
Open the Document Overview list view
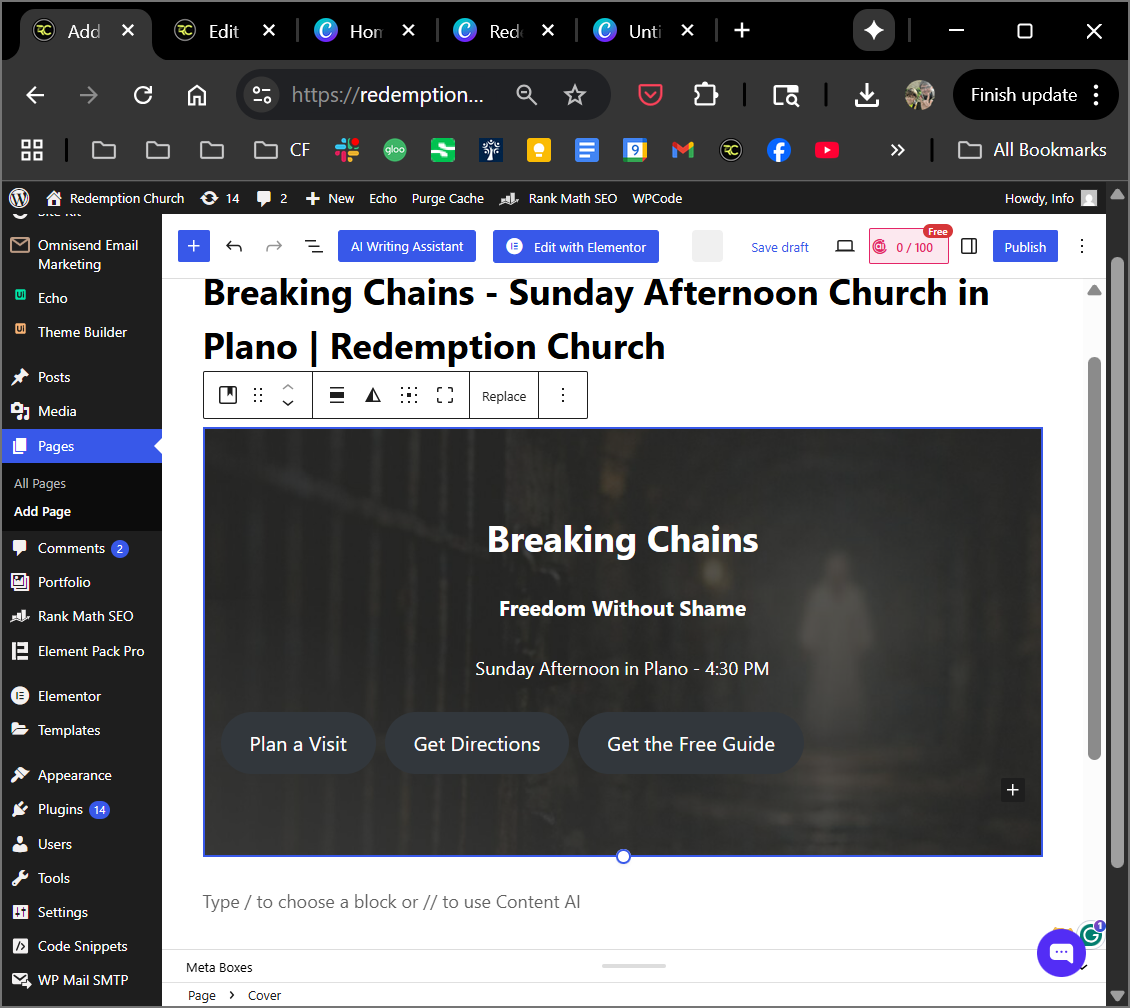point(313,247)
